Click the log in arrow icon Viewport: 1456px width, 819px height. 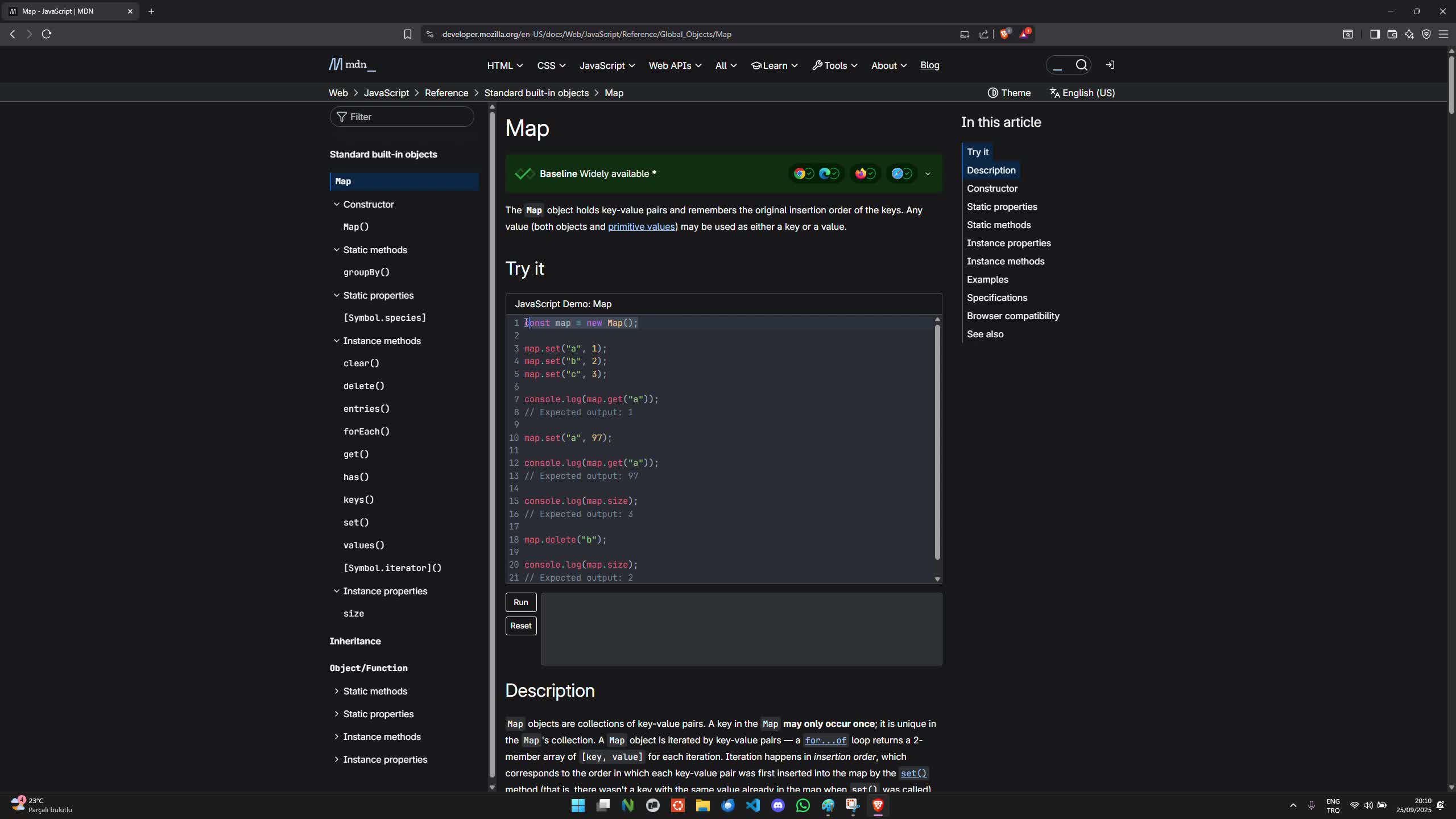[x=1110, y=65]
